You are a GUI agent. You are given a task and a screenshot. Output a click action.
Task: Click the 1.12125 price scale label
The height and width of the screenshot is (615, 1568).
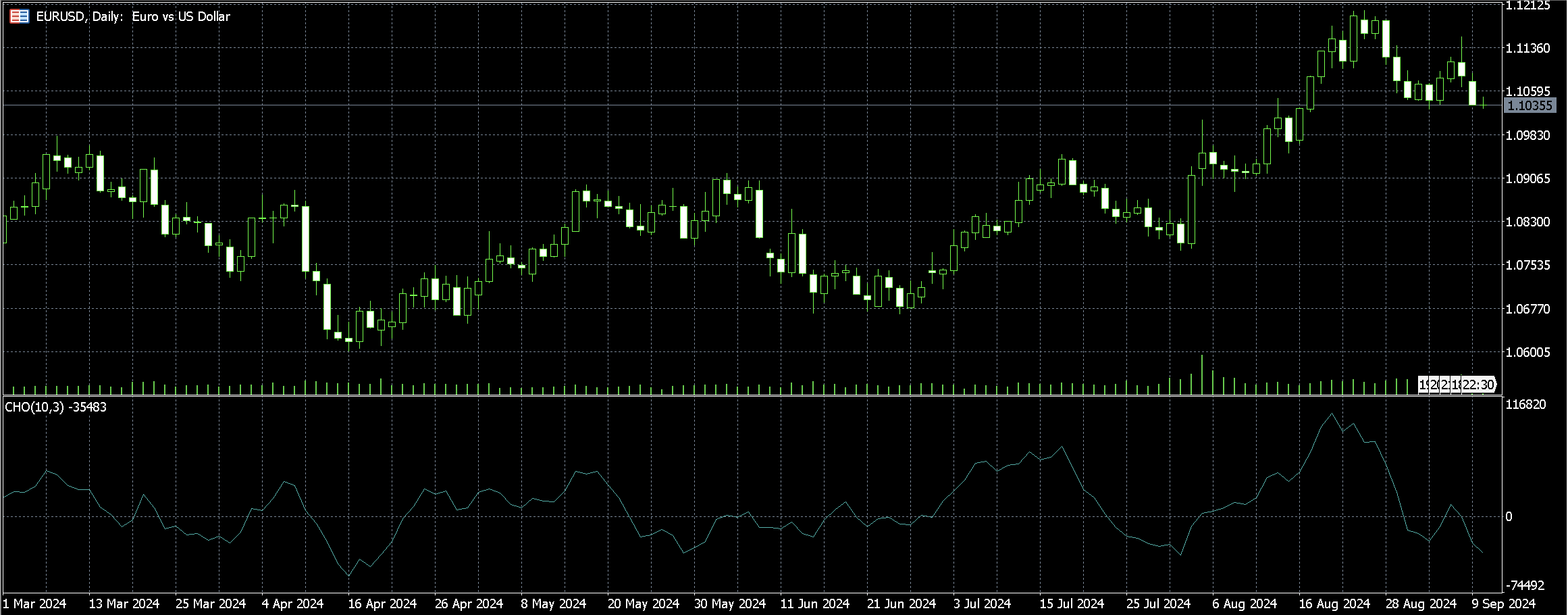(x=1527, y=6)
